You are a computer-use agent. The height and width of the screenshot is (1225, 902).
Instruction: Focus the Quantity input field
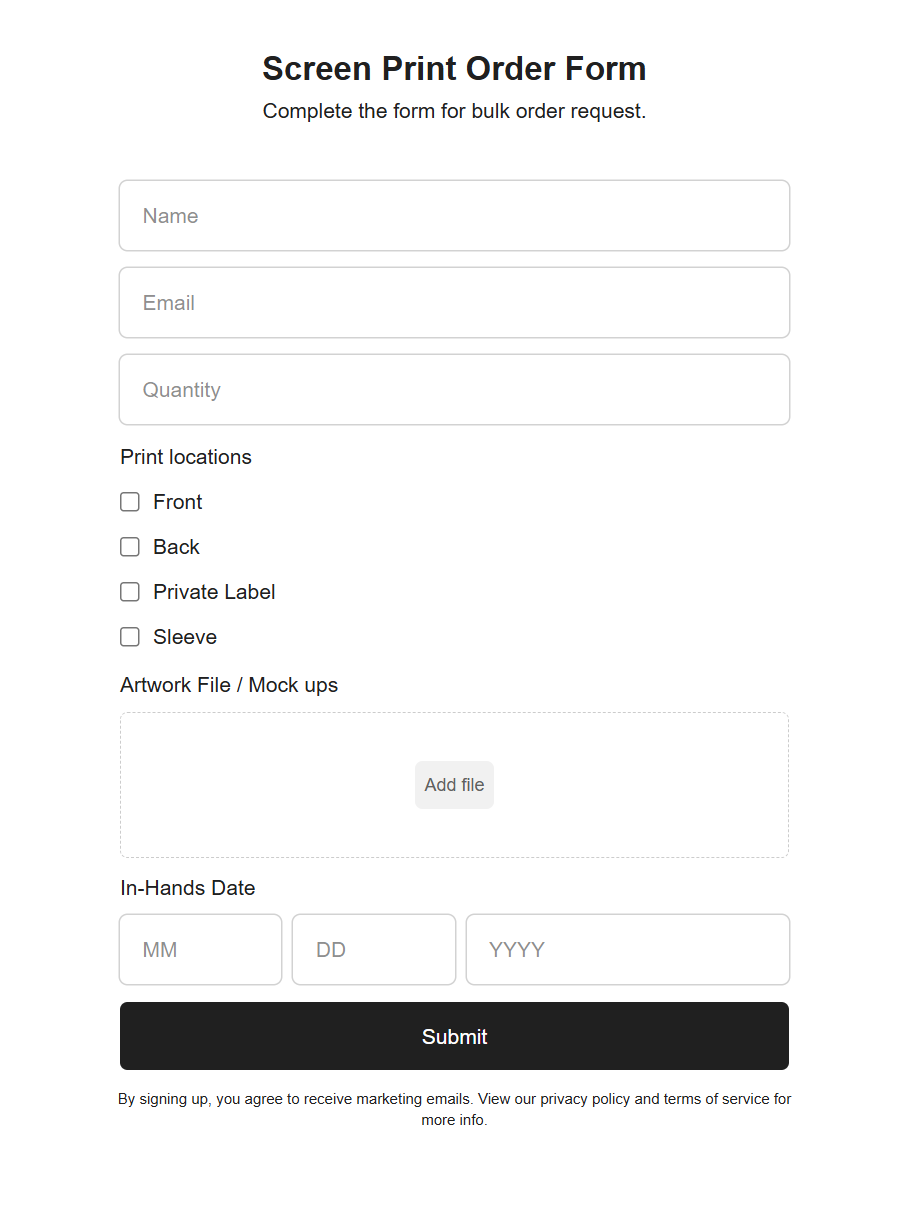coord(454,389)
